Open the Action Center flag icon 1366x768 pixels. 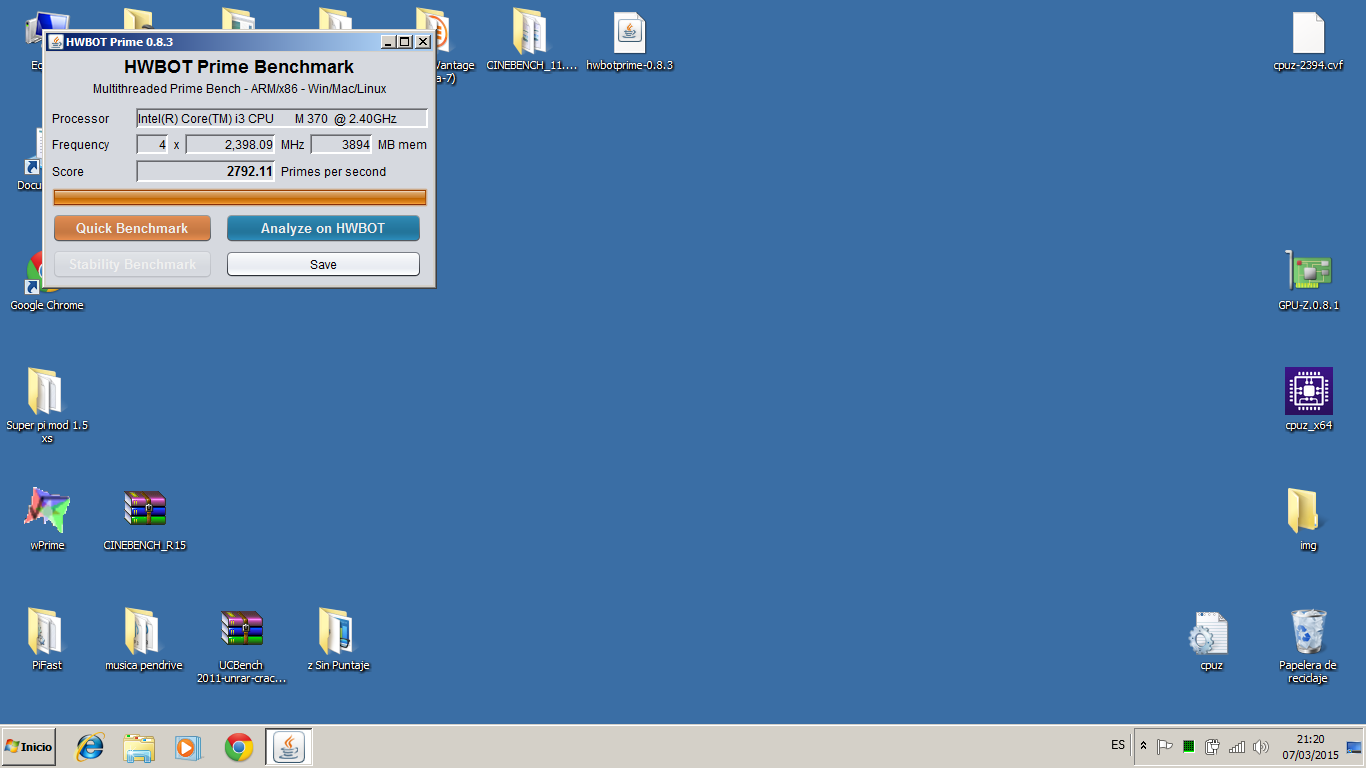pyautogui.click(x=1165, y=747)
